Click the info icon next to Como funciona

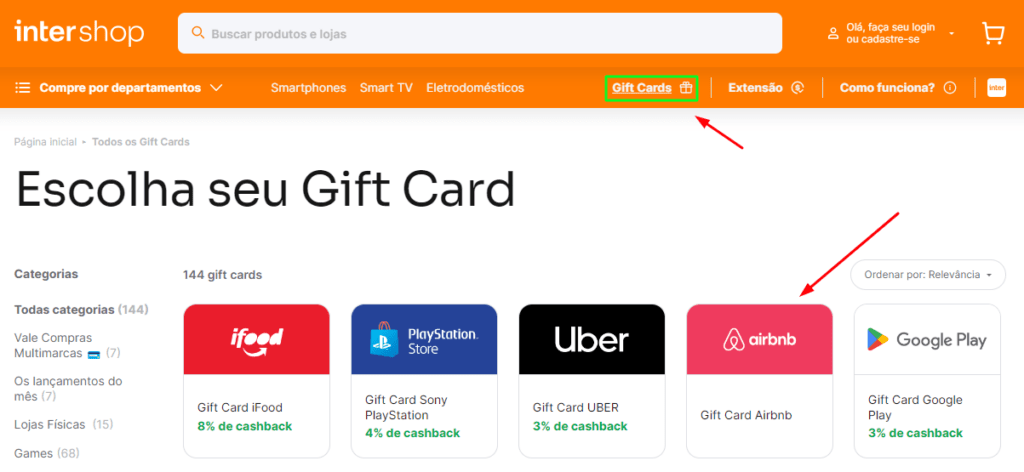click(950, 87)
